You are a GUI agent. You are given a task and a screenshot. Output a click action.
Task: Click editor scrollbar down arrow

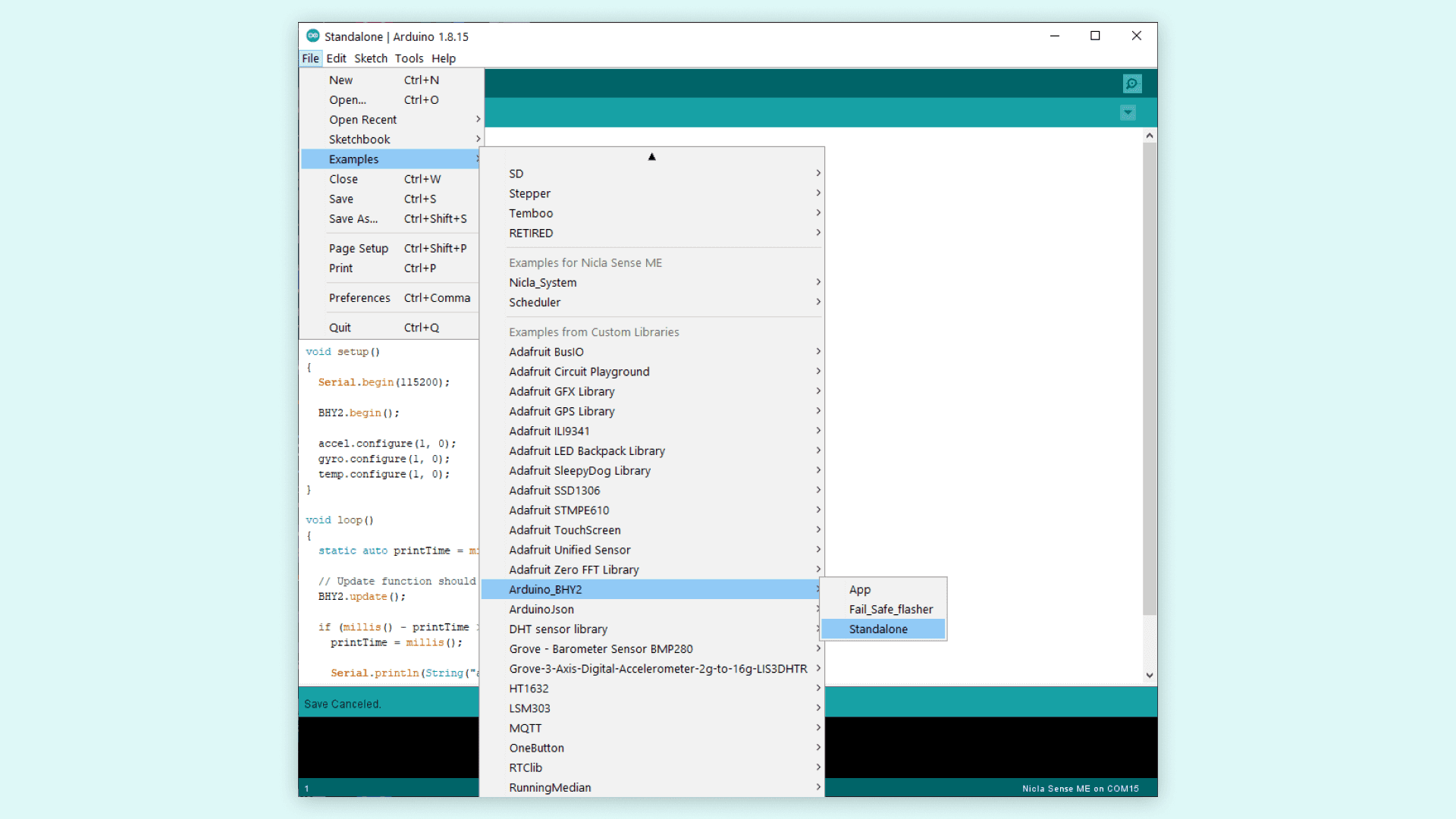(1150, 675)
